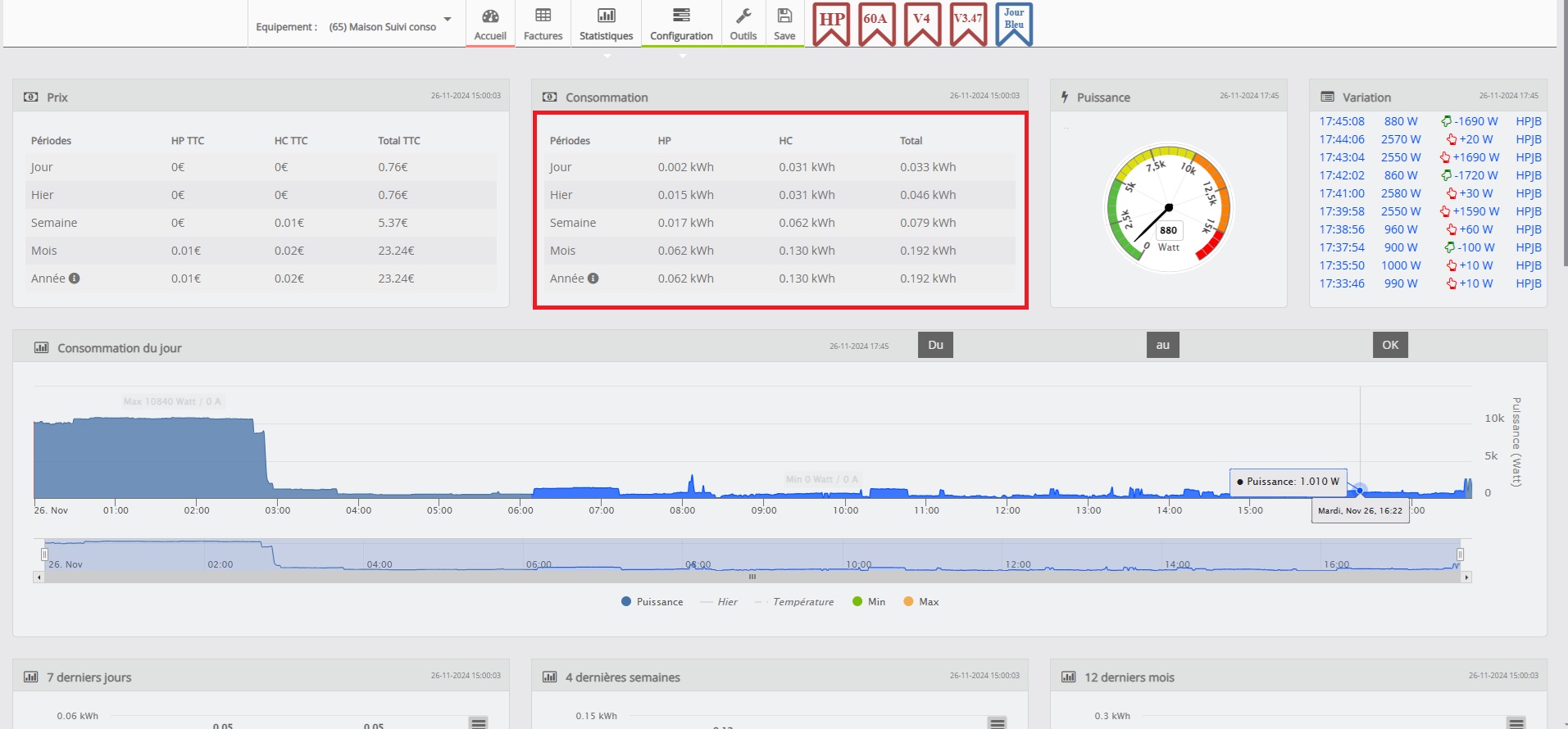Open the Factures tab
This screenshot has width=1568, height=729.
tap(543, 24)
